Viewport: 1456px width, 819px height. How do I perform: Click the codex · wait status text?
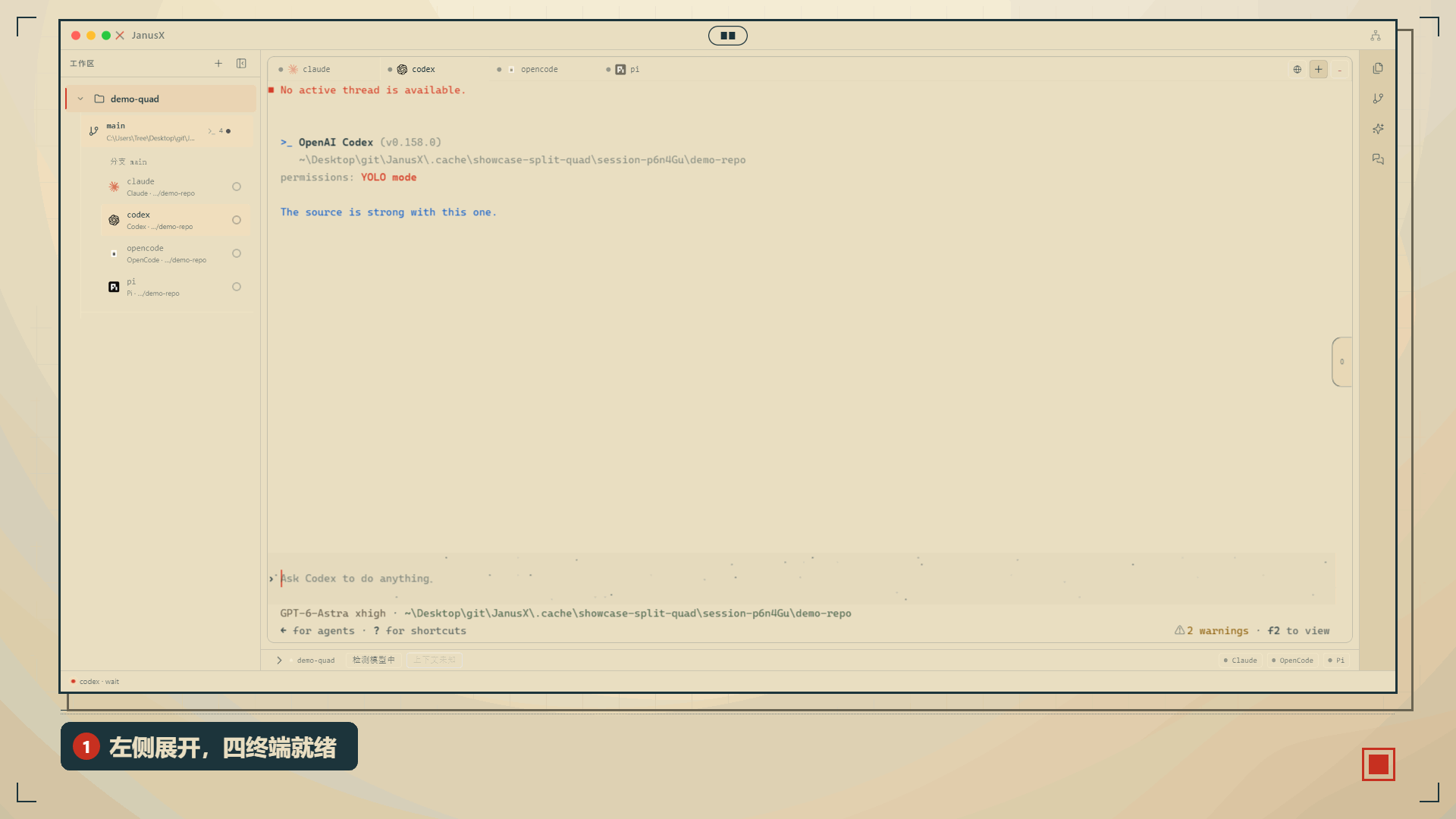click(99, 682)
